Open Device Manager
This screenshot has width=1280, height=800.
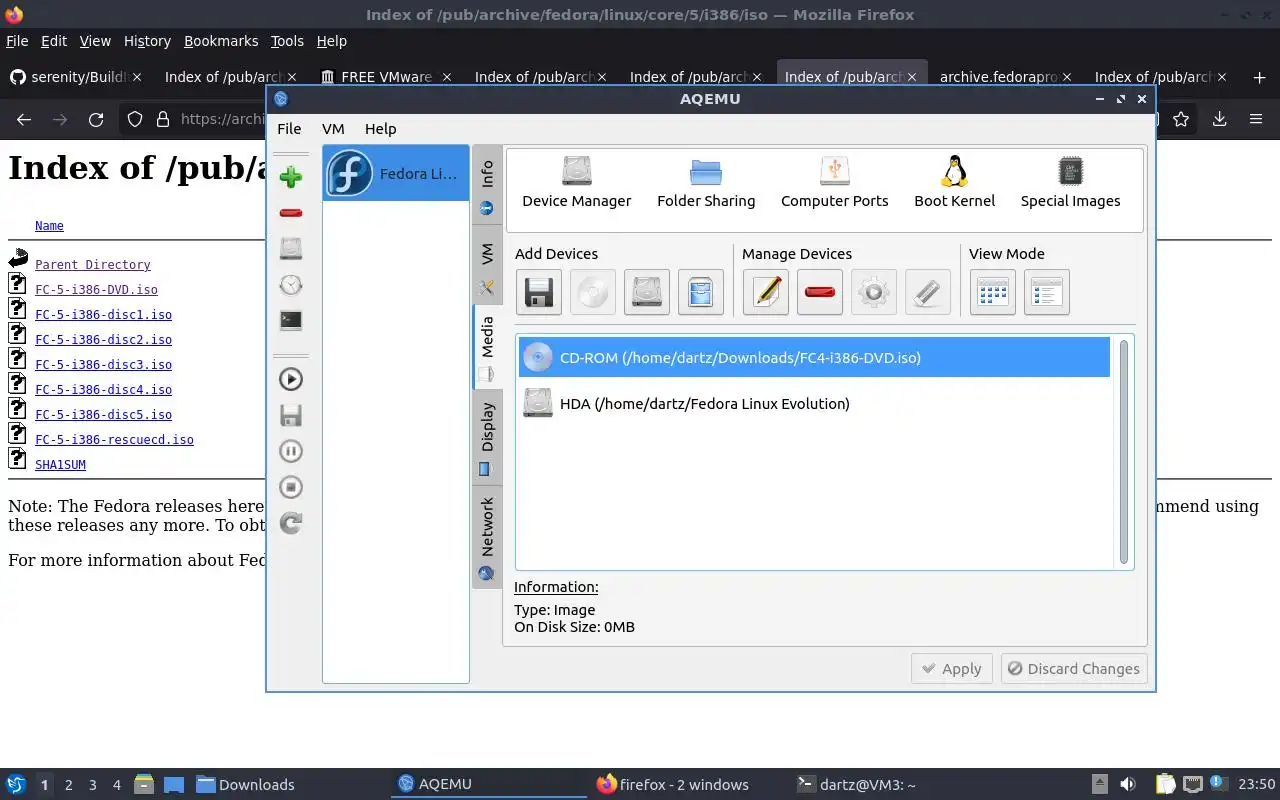pos(577,182)
